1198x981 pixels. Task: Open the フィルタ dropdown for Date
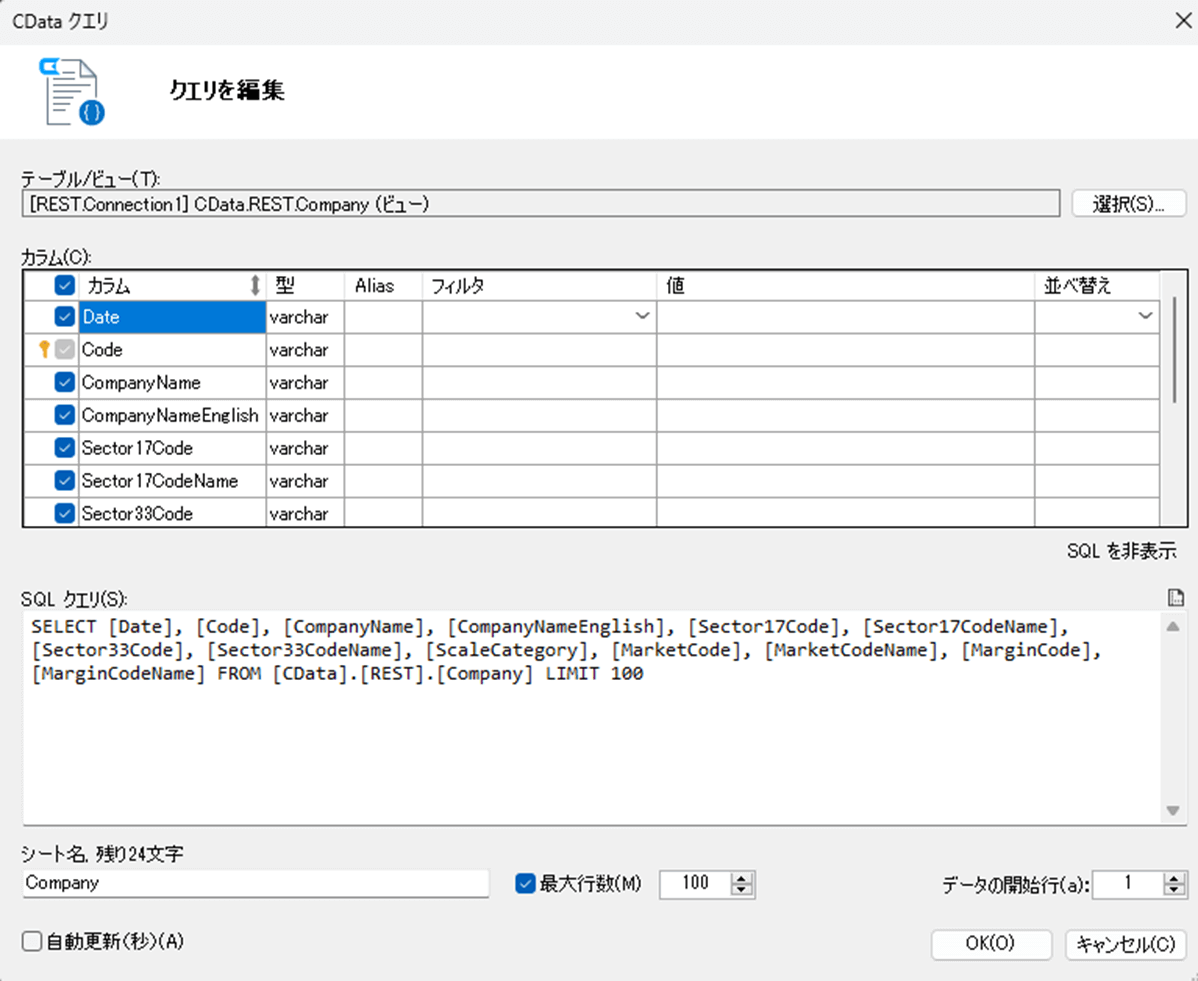pos(641,316)
